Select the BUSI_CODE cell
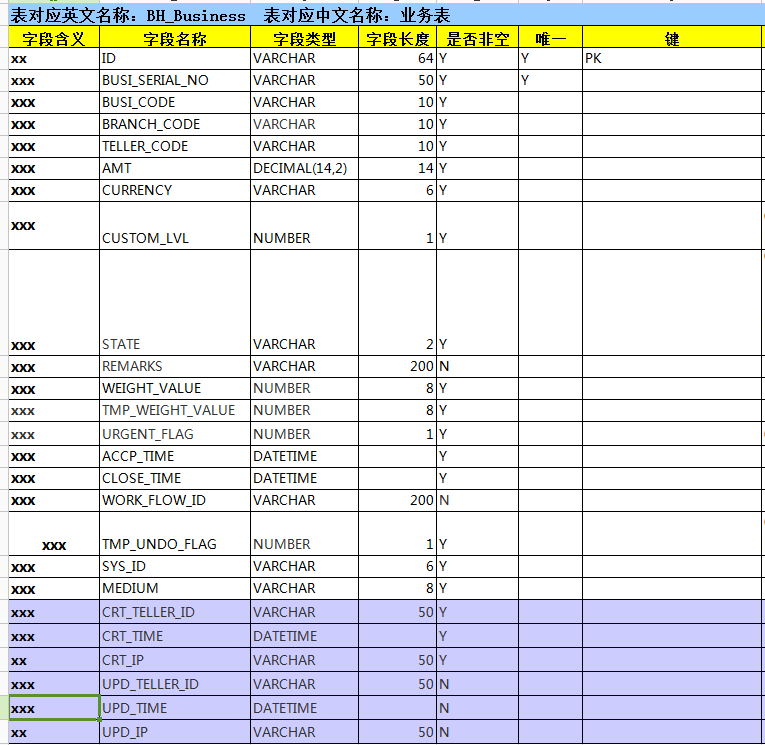Screen dimensions: 765x745 coord(175,102)
